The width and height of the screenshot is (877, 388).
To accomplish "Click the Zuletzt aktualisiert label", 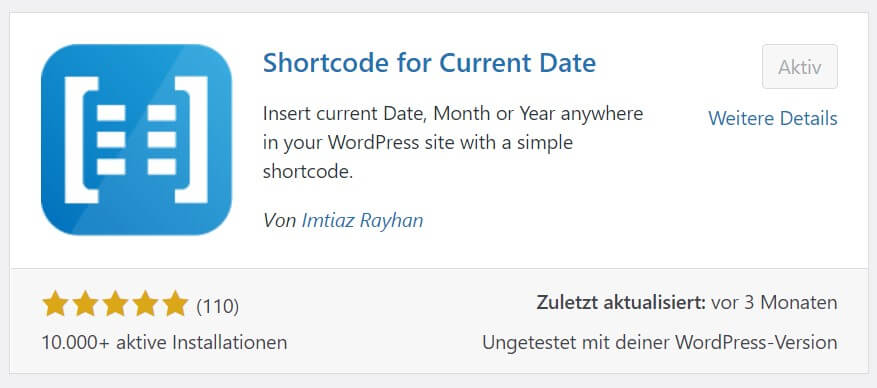I will [x=621, y=302].
